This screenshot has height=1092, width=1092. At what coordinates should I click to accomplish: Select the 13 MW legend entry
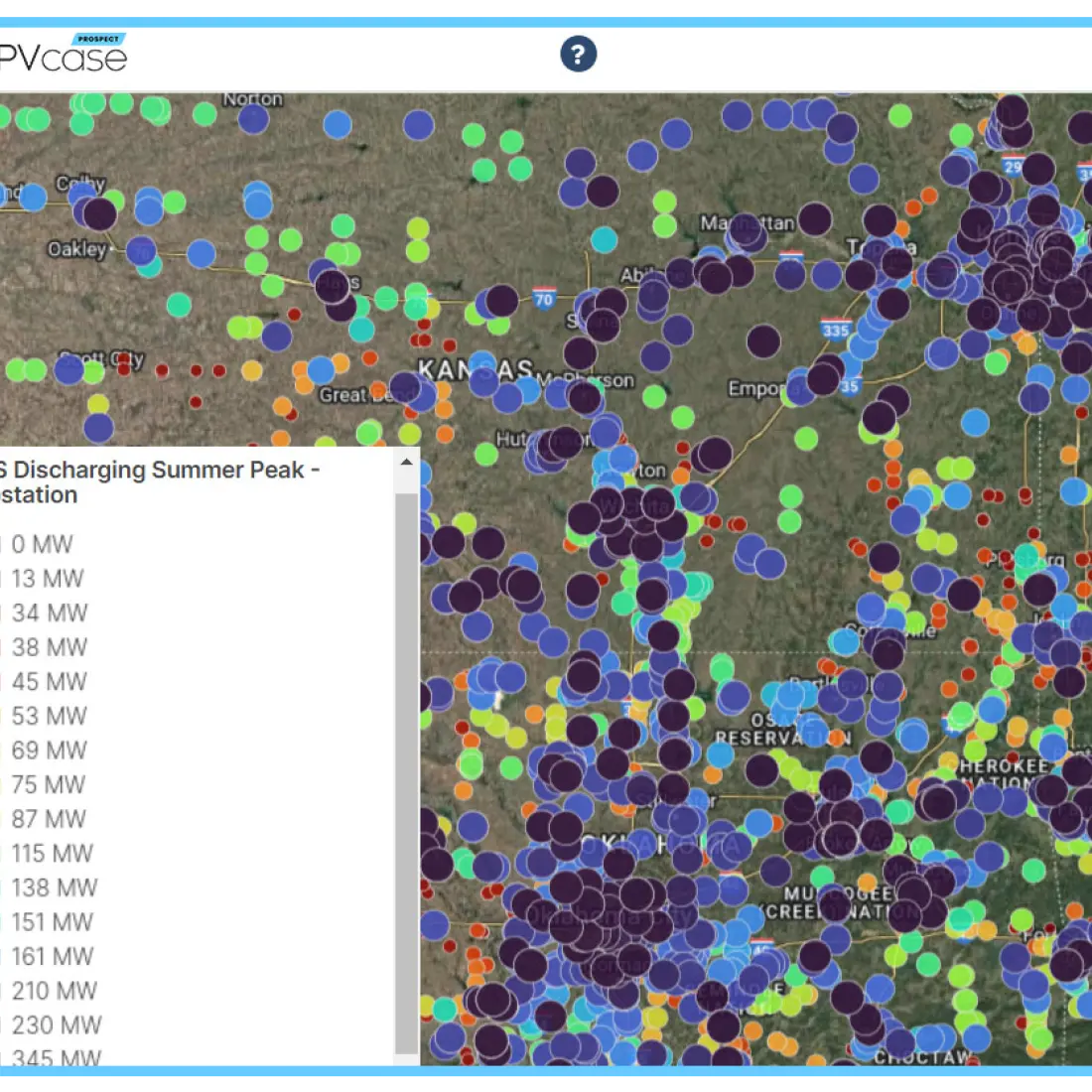[48, 579]
